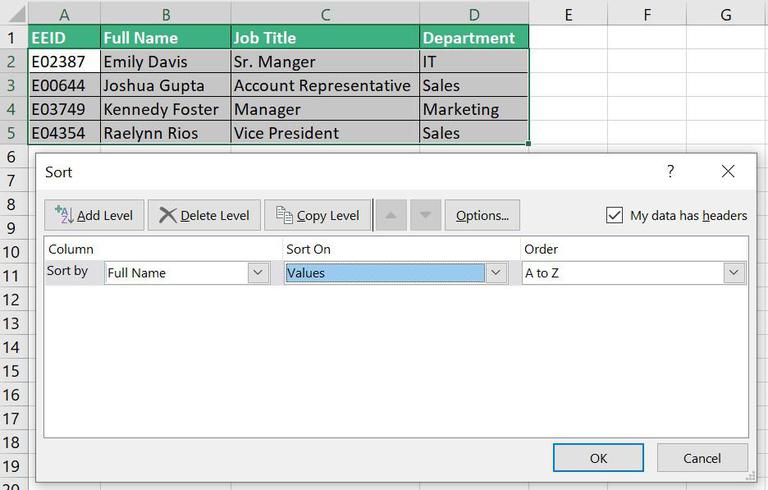The height and width of the screenshot is (490, 768).
Task: Select the Marketing department cell
Action: [x=474, y=109]
